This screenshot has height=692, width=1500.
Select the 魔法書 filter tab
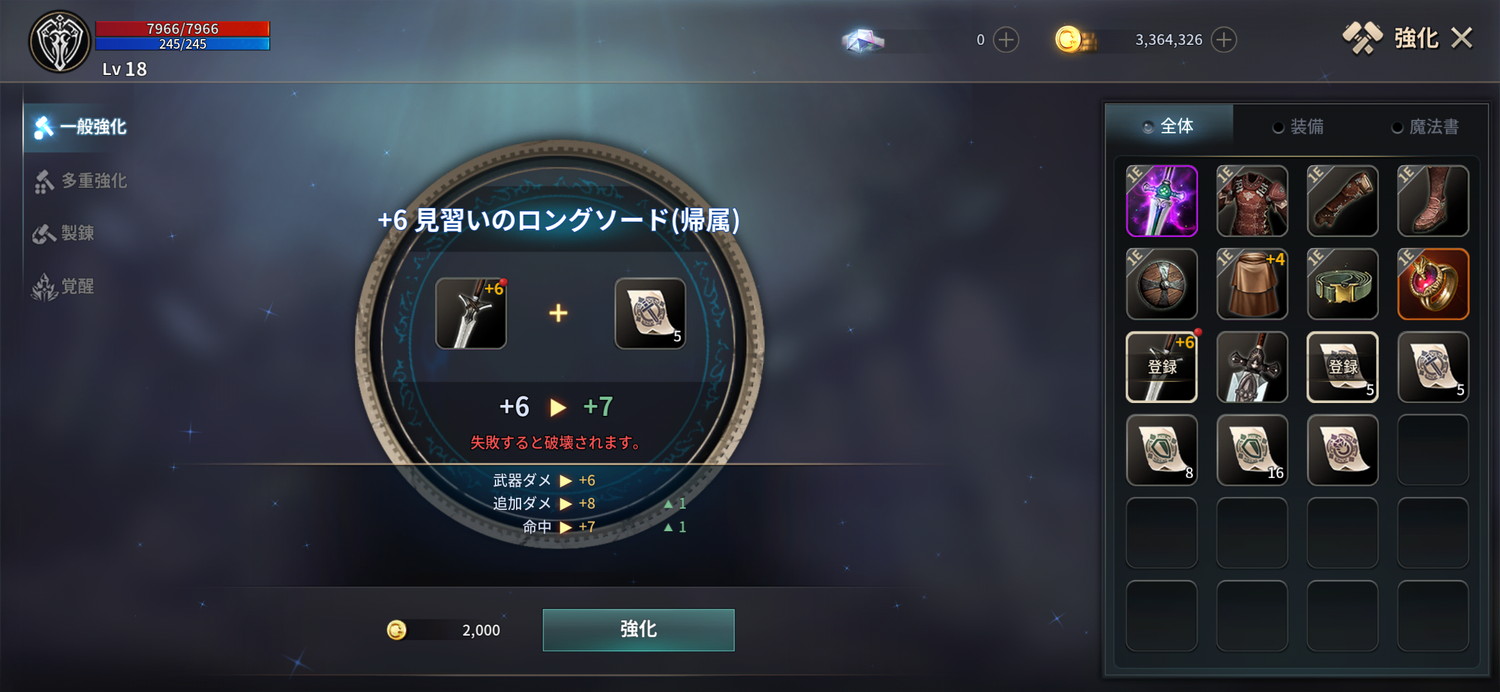click(1425, 127)
